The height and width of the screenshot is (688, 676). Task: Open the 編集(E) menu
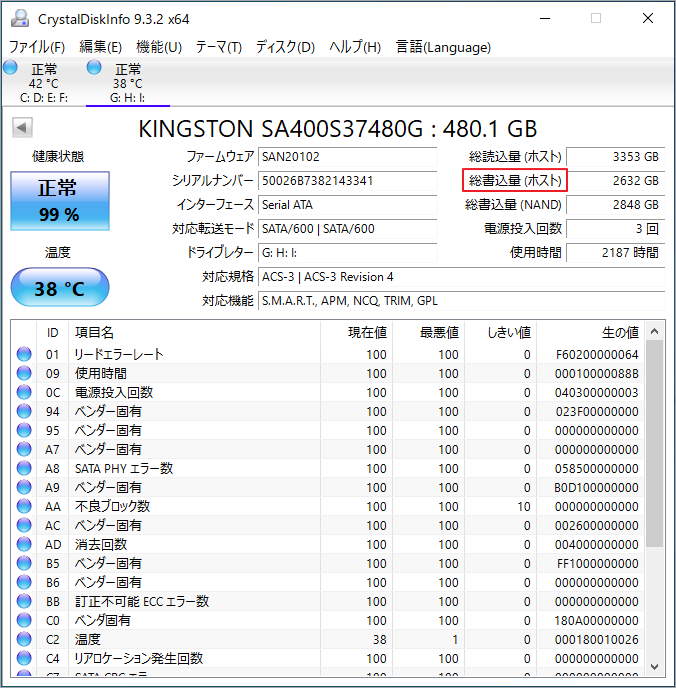100,47
